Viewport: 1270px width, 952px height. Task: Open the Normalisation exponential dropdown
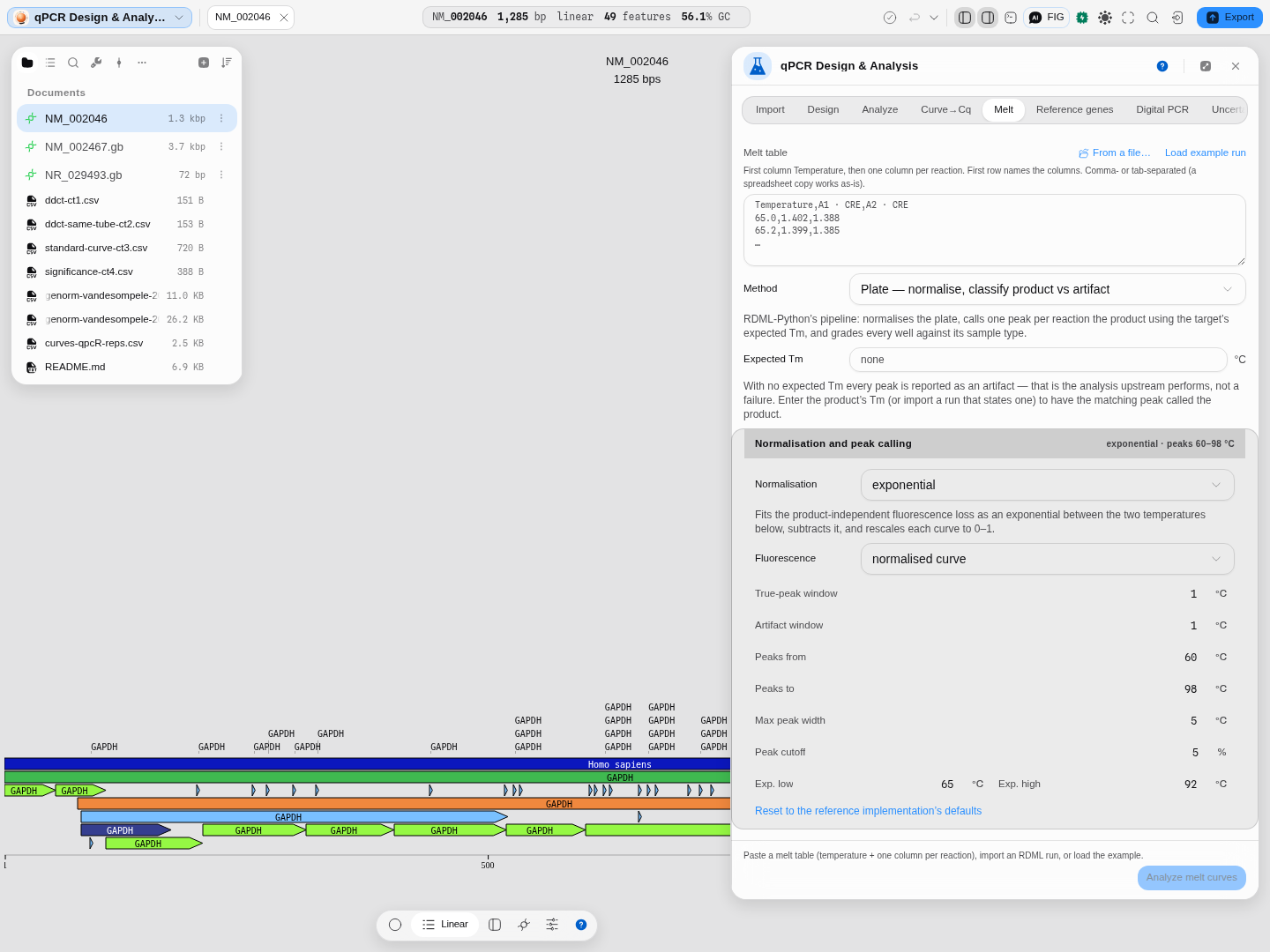pos(1047,485)
